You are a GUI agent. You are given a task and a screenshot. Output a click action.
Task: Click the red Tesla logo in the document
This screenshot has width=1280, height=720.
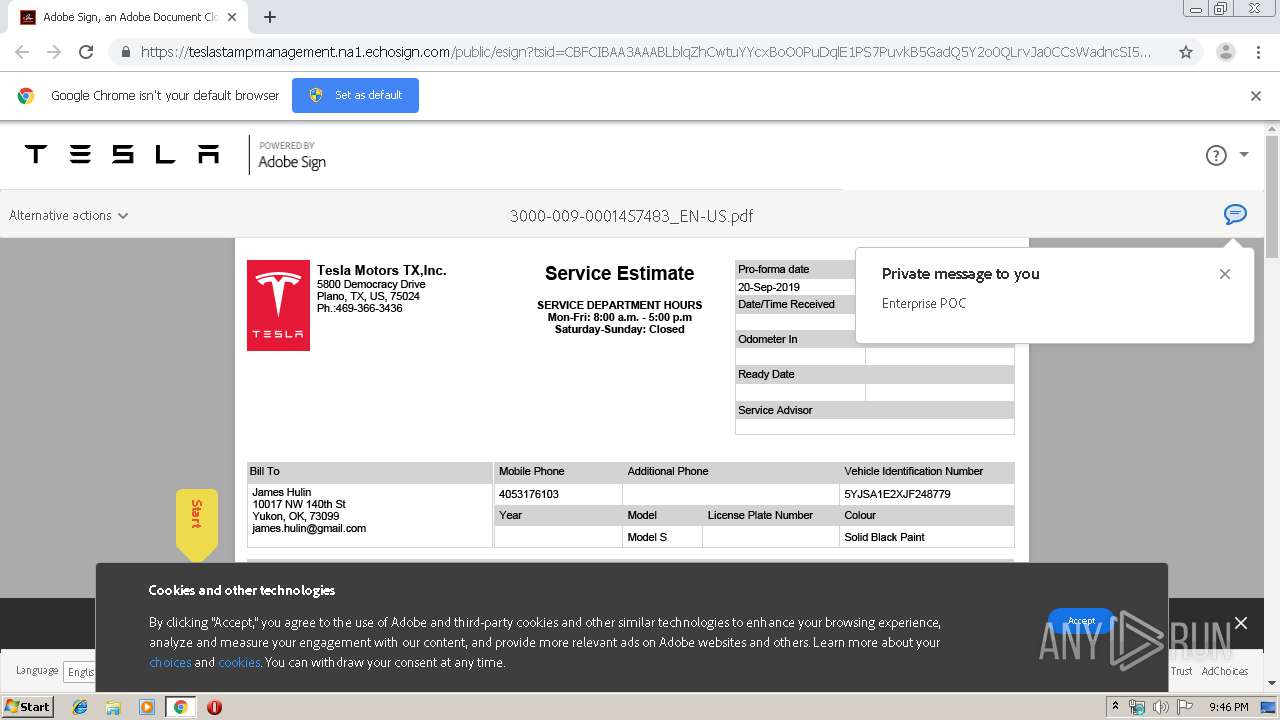click(278, 305)
